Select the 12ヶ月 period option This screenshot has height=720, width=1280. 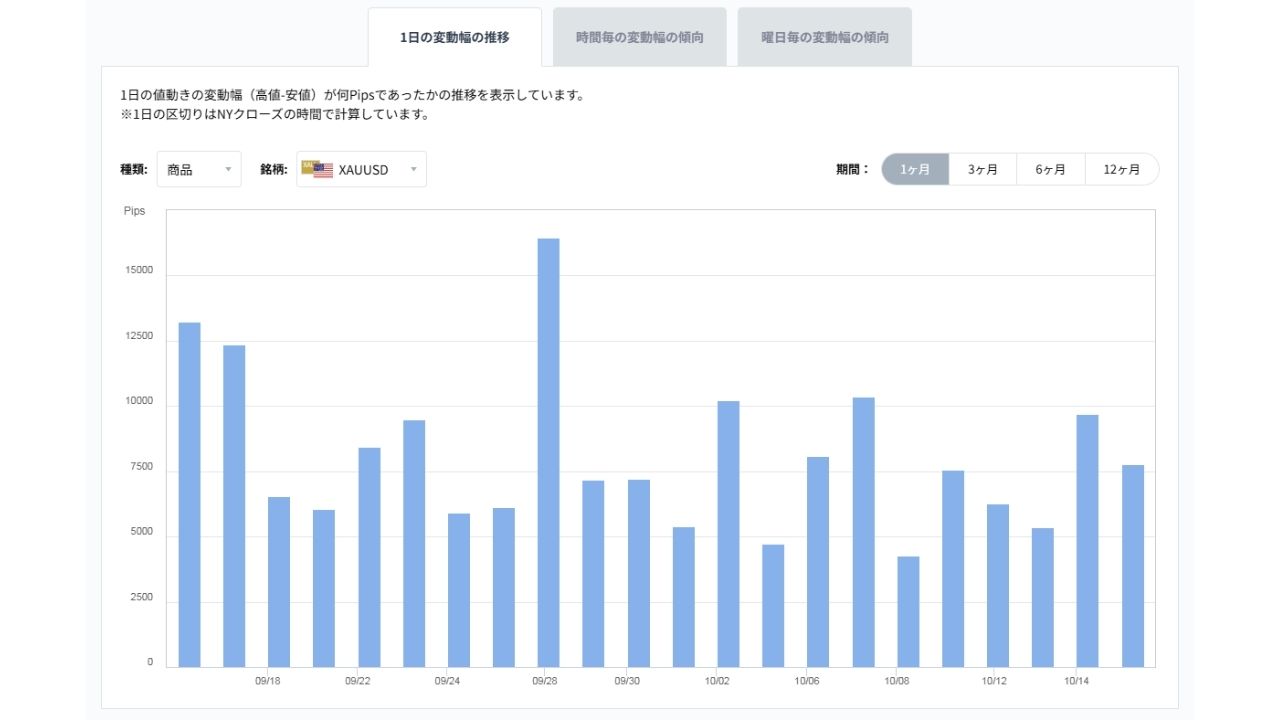click(1122, 169)
